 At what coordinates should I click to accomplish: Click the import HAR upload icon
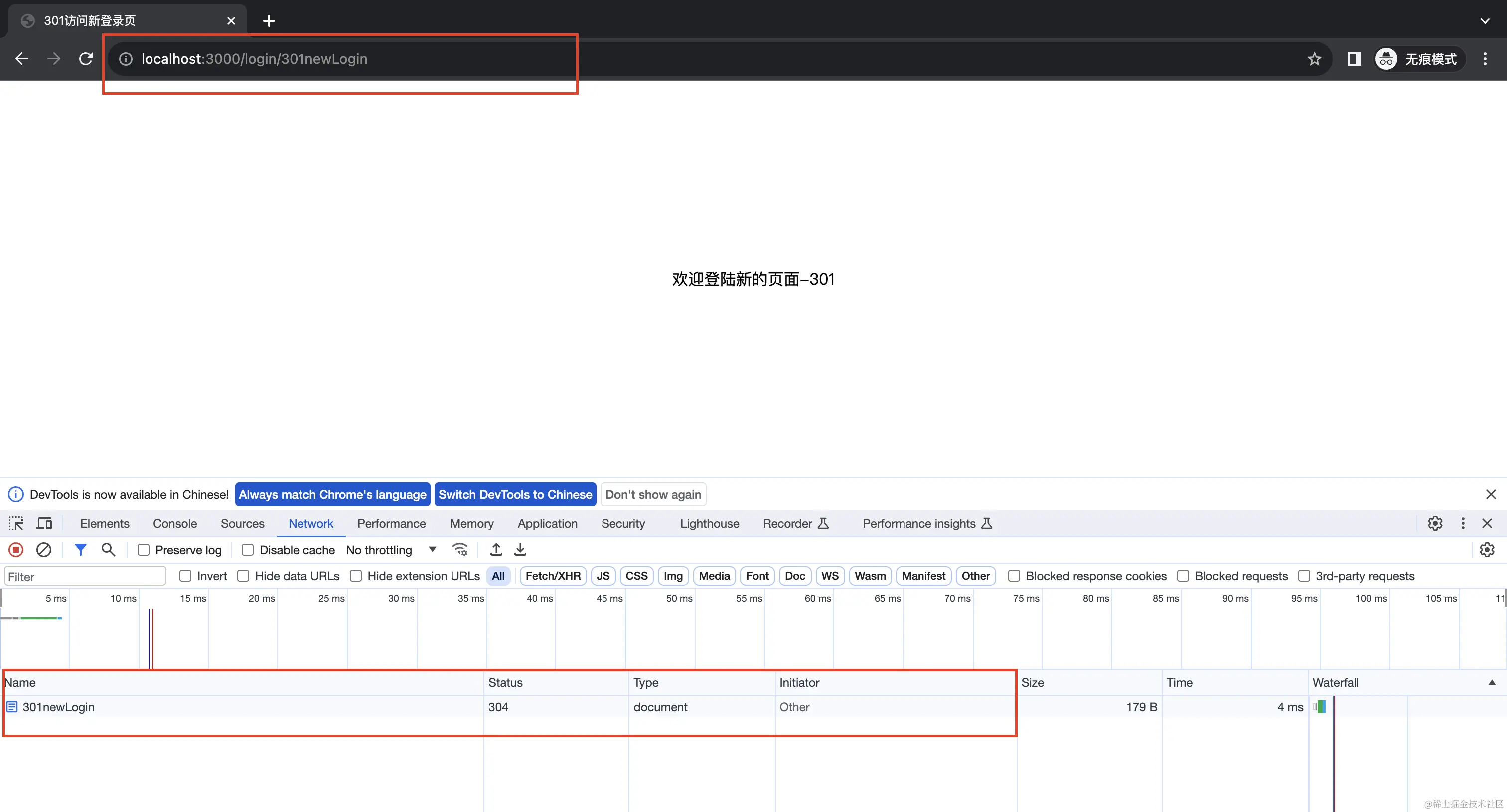coord(495,549)
